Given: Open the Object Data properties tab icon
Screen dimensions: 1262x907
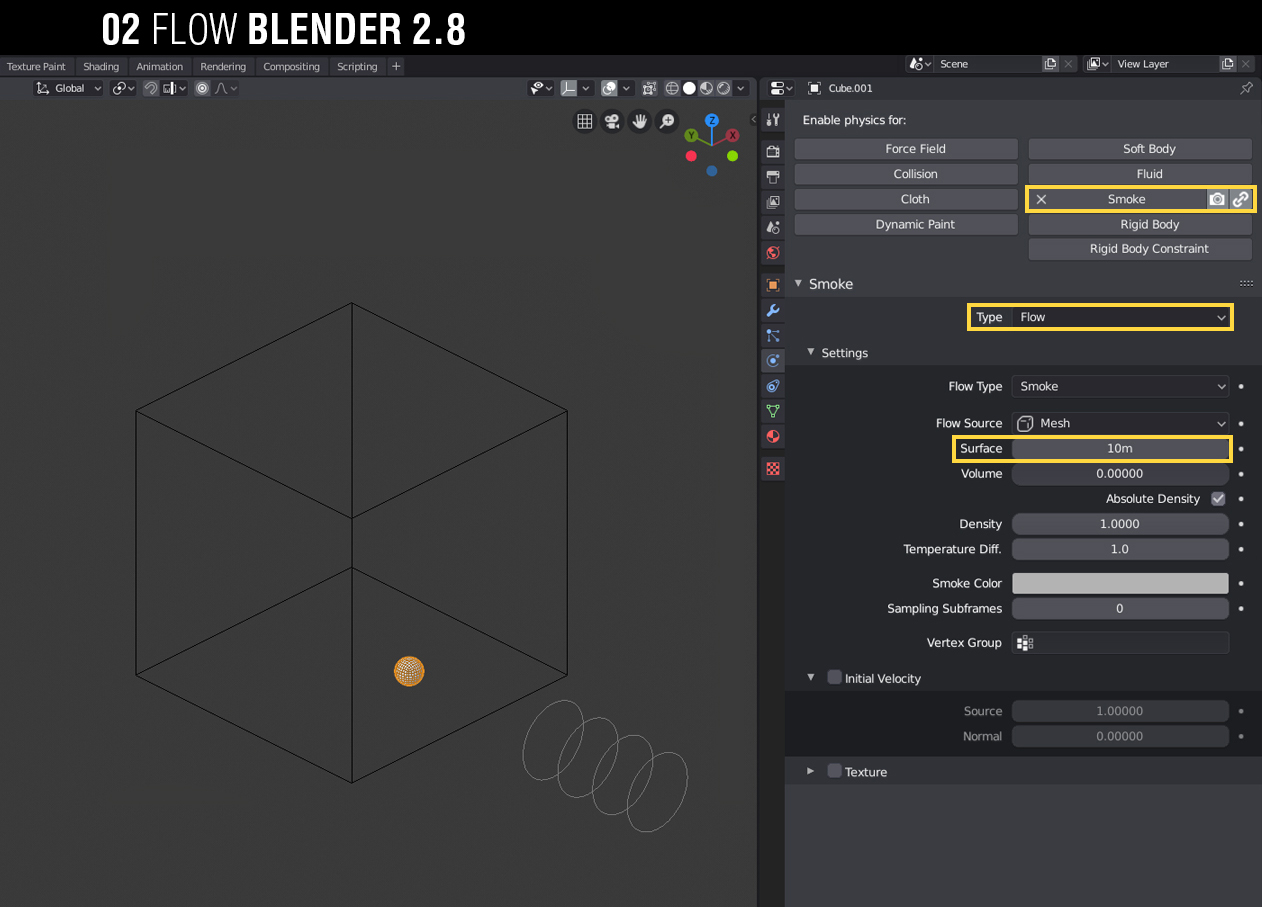Looking at the screenshot, I should coord(772,411).
